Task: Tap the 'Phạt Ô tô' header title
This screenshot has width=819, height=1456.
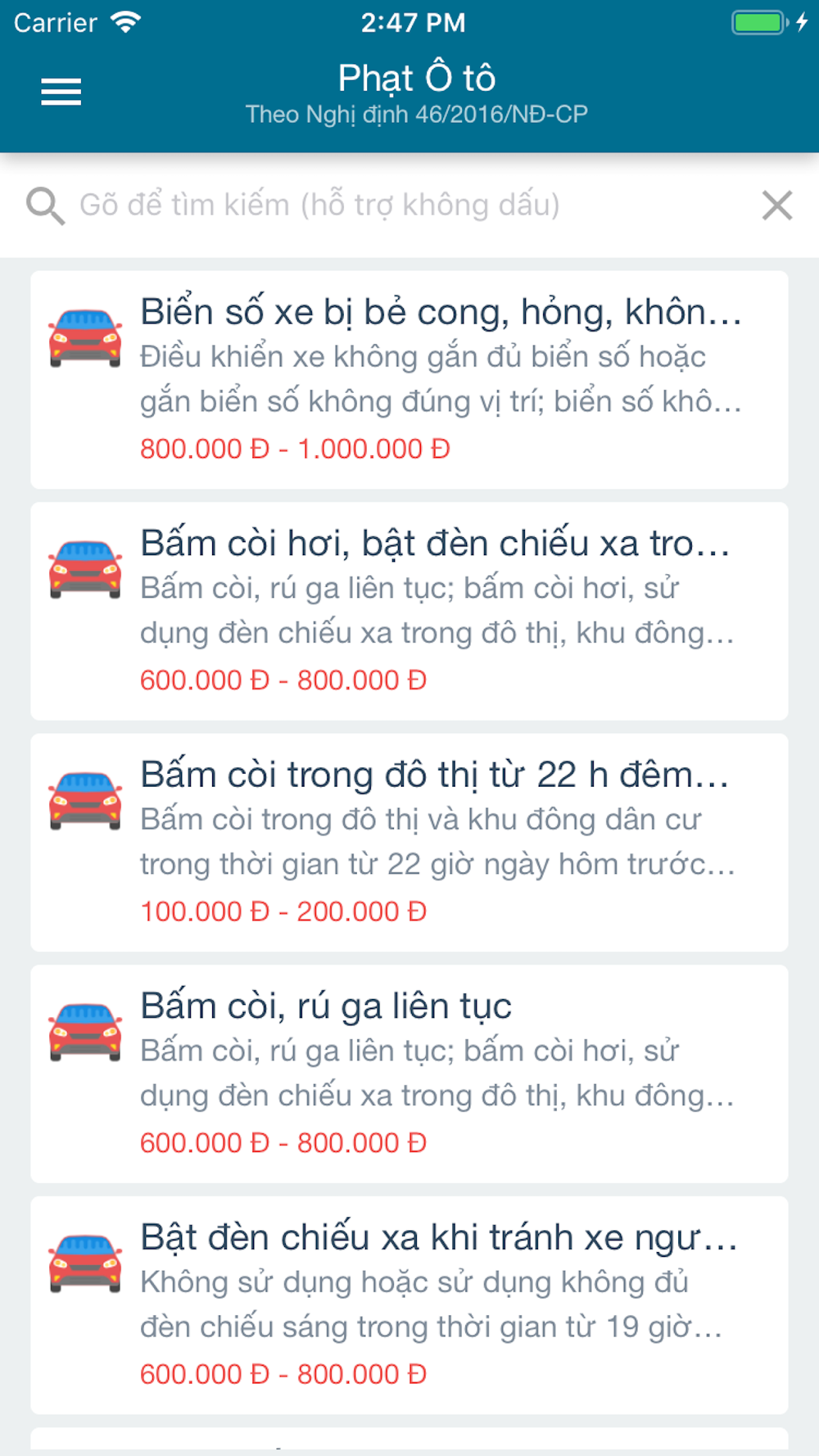Action: [417, 79]
